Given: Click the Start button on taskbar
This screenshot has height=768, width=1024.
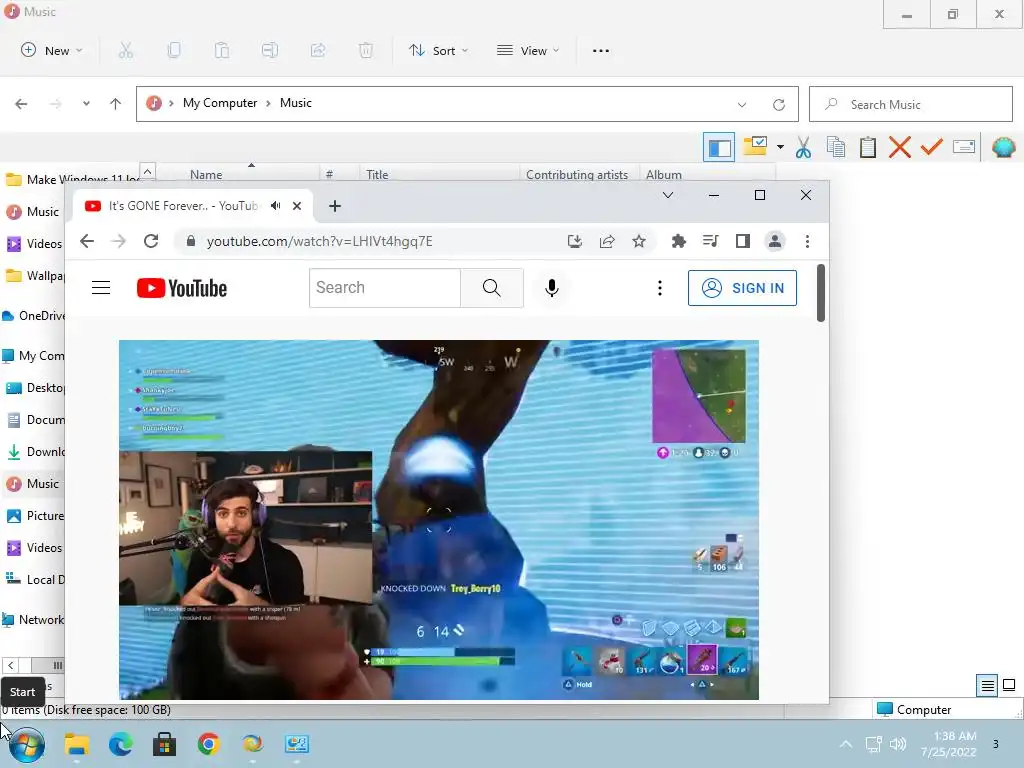Looking at the screenshot, I should click(26, 744).
